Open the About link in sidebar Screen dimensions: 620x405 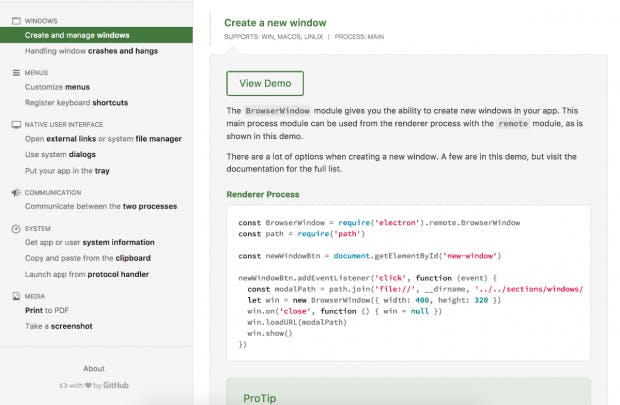coord(94,369)
